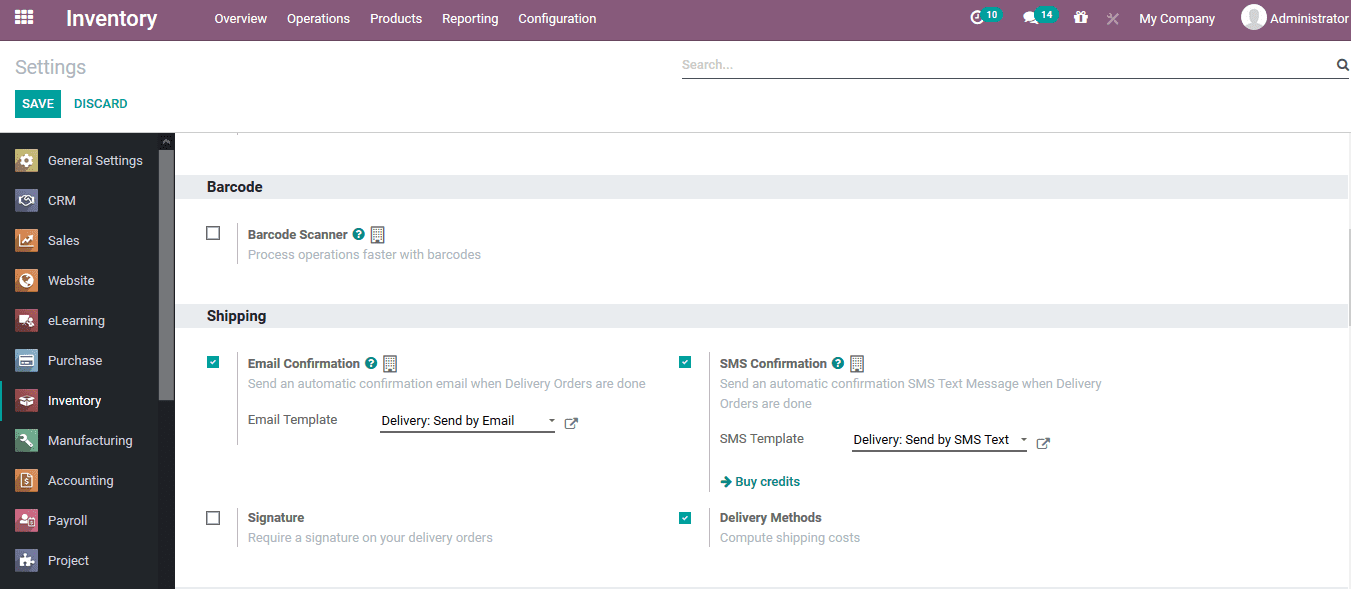
Task: Click inside the Search field
Action: point(1000,64)
